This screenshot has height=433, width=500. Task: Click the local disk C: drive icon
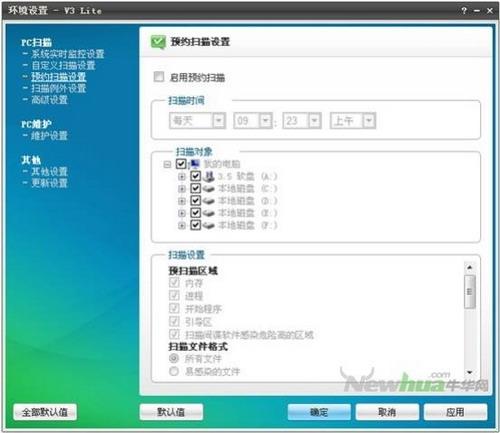point(209,189)
